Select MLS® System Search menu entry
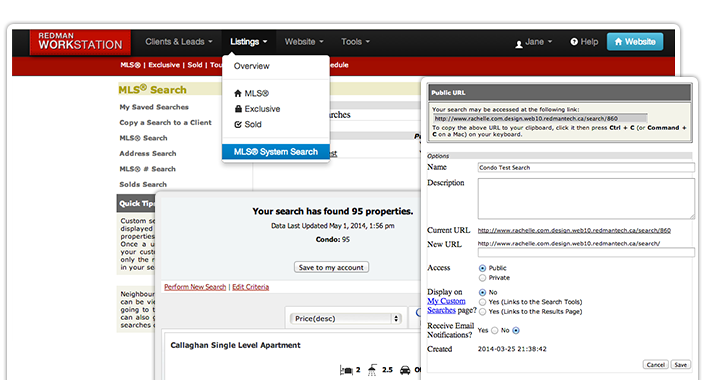712x380 pixels. coord(276,152)
